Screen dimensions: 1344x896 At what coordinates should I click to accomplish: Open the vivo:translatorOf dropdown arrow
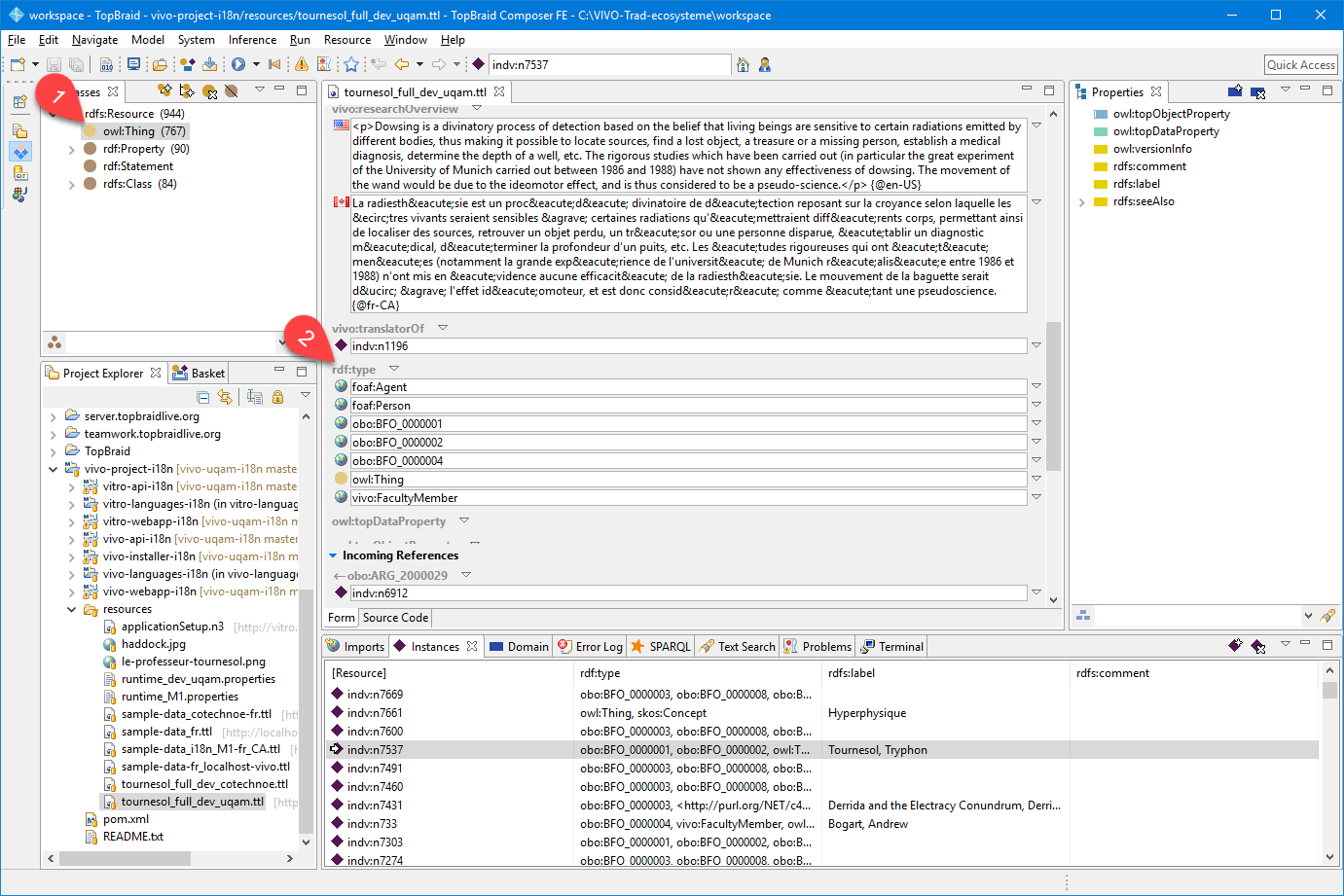[x=443, y=328]
